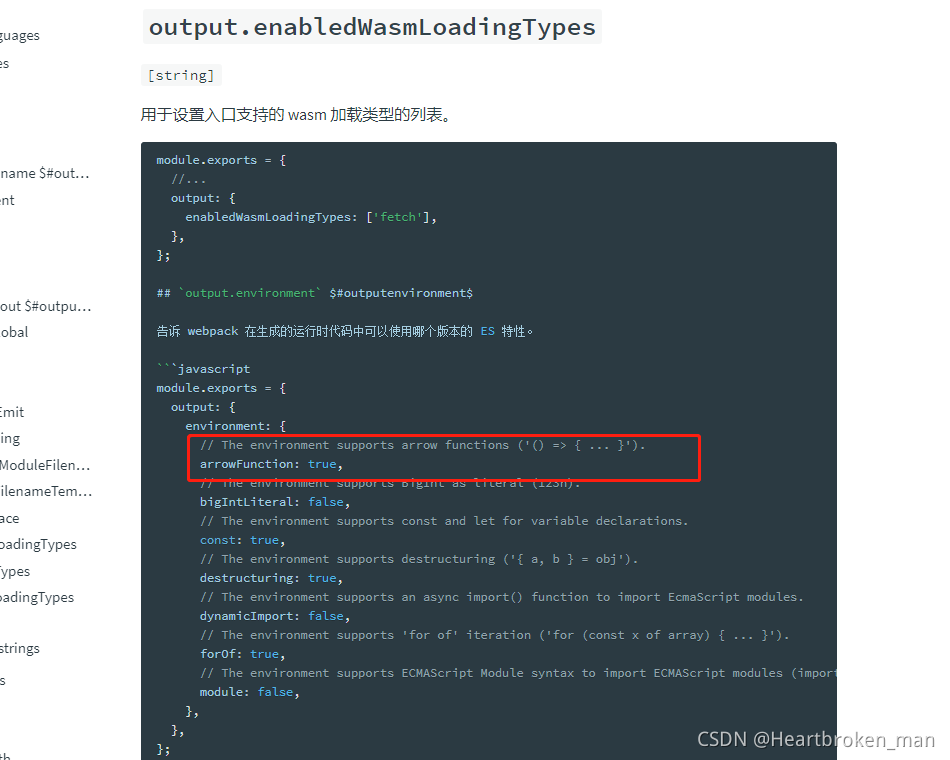This screenshot has width=950, height=760.
Task: Open sidebar link 'oadingTypes' above 'ypes'
Action: [x=38, y=544]
